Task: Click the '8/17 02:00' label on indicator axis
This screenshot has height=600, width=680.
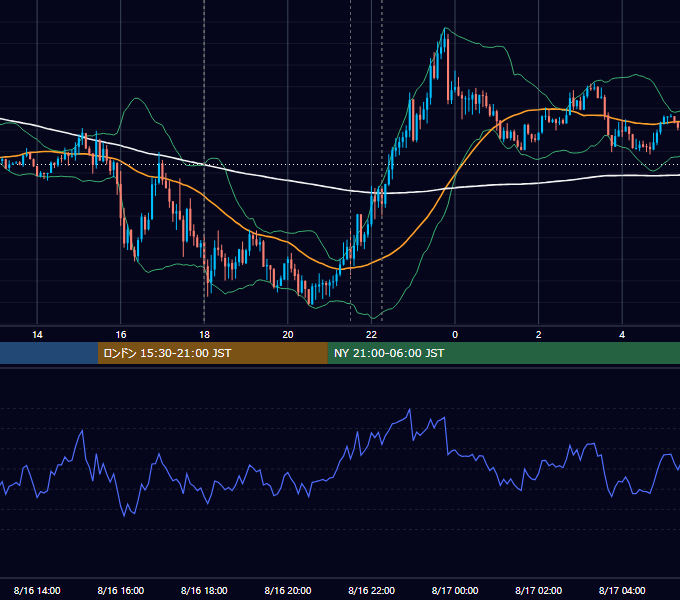Action: pyautogui.click(x=539, y=590)
